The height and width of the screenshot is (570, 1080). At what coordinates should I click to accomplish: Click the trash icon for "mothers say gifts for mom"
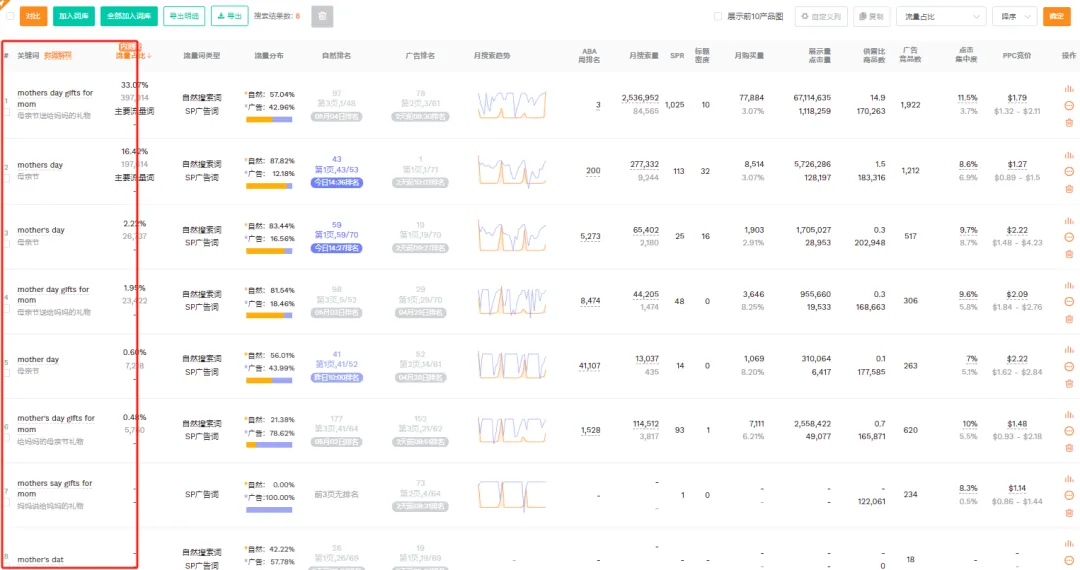pyautogui.click(x=1068, y=513)
